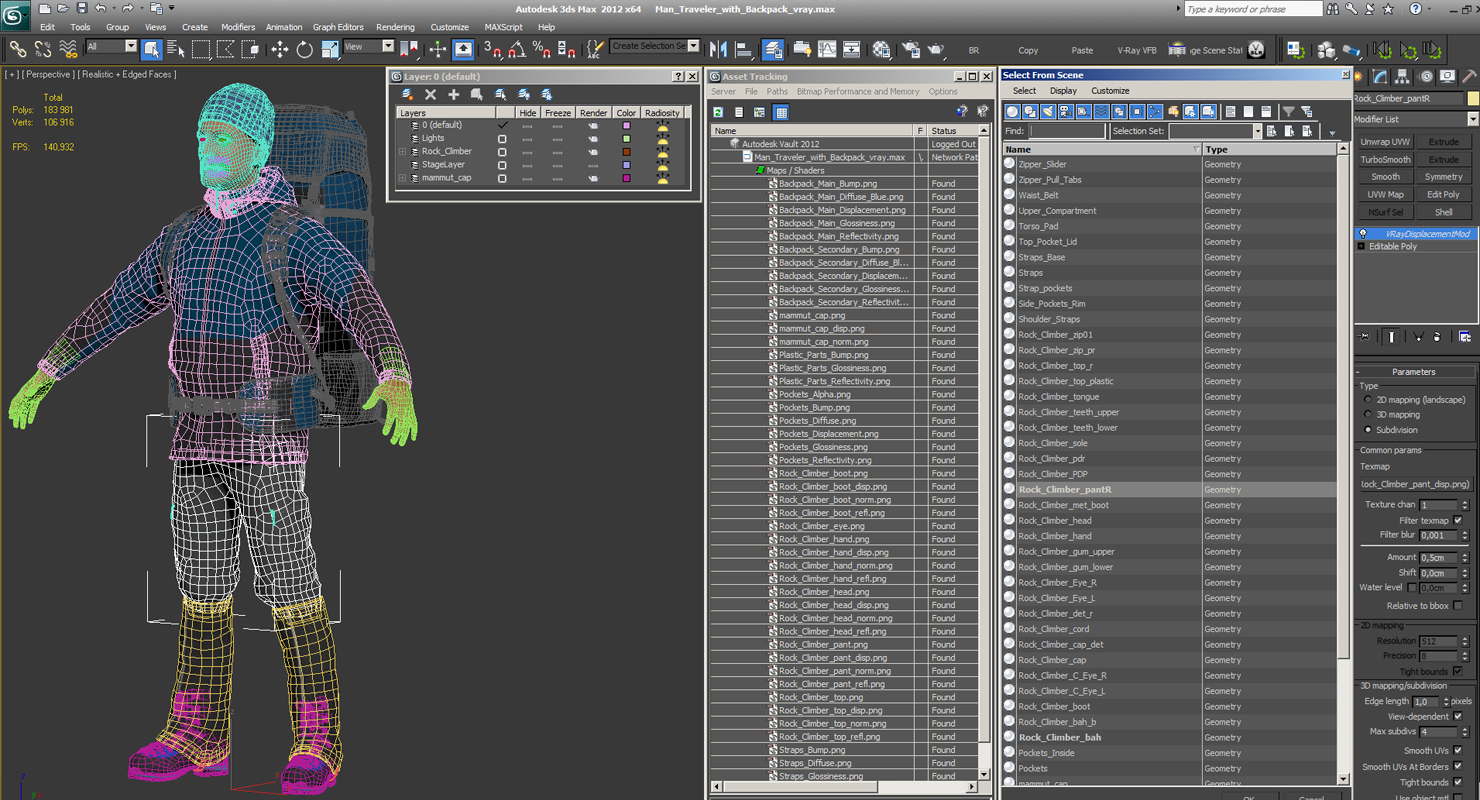Toggle the 3D Snaps icon

coord(492,49)
